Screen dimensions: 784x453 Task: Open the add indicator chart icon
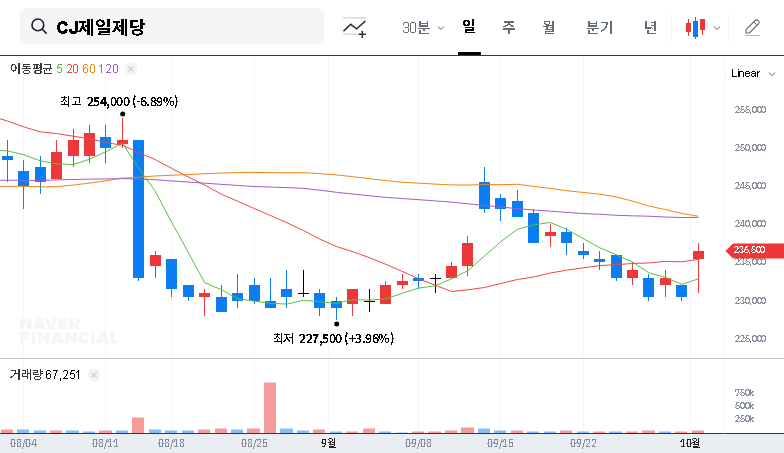click(x=354, y=27)
